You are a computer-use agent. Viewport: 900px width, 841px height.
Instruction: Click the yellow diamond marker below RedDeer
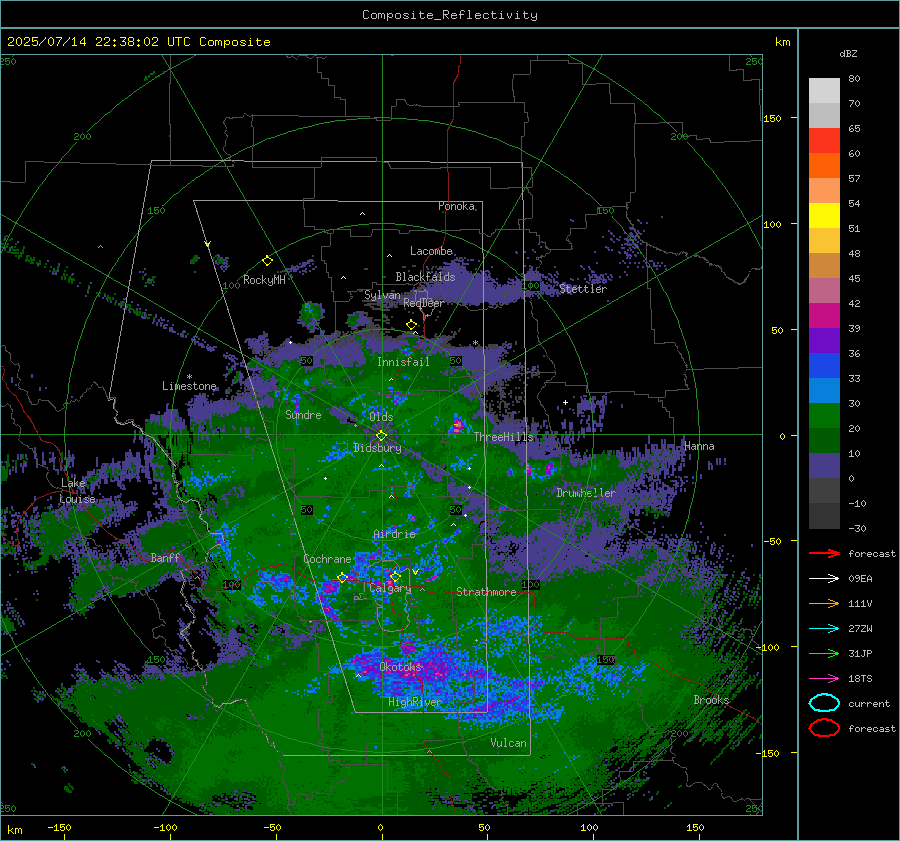[411, 325]
